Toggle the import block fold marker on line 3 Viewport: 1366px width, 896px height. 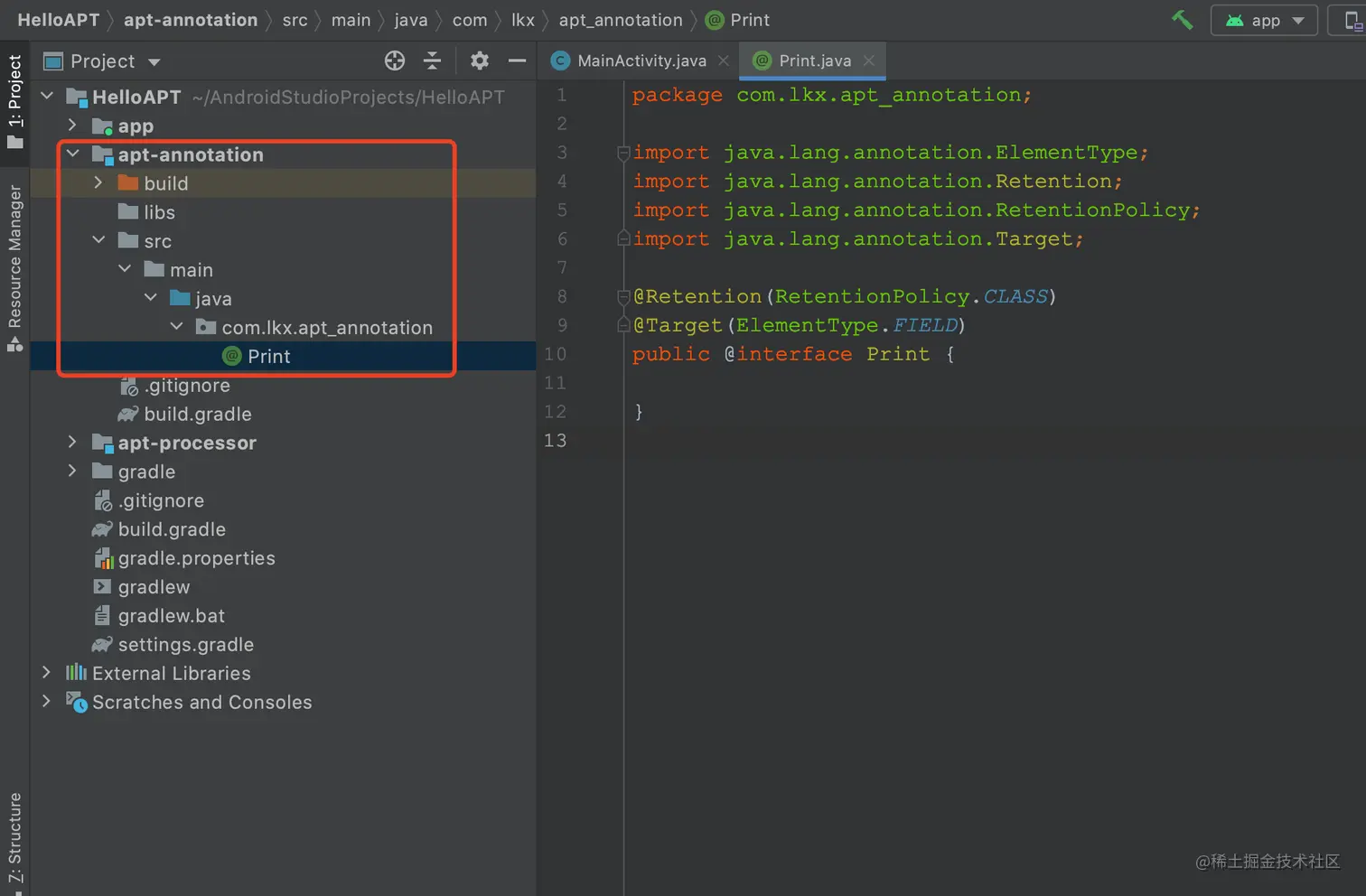623,153
